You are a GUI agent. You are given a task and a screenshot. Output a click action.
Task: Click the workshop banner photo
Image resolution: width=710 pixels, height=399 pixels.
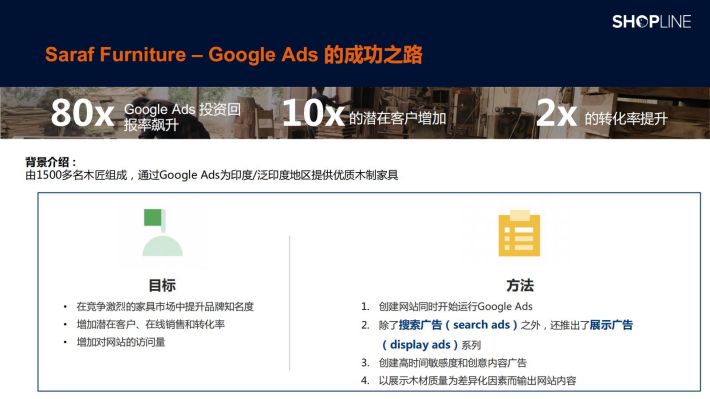point(355,113)
